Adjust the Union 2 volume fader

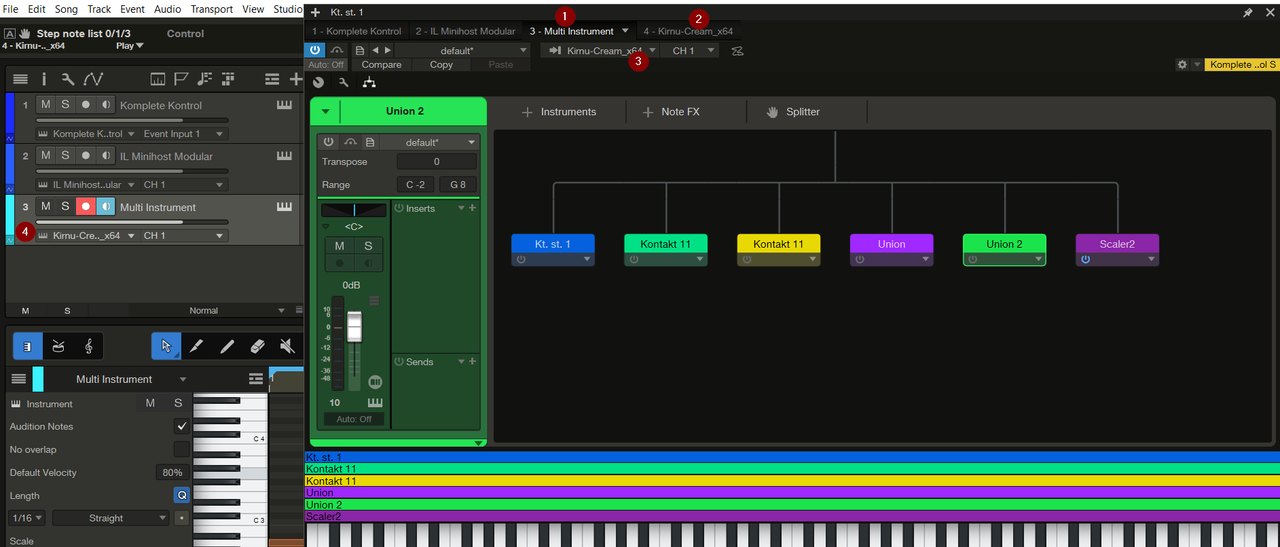[x=354, y=326]
